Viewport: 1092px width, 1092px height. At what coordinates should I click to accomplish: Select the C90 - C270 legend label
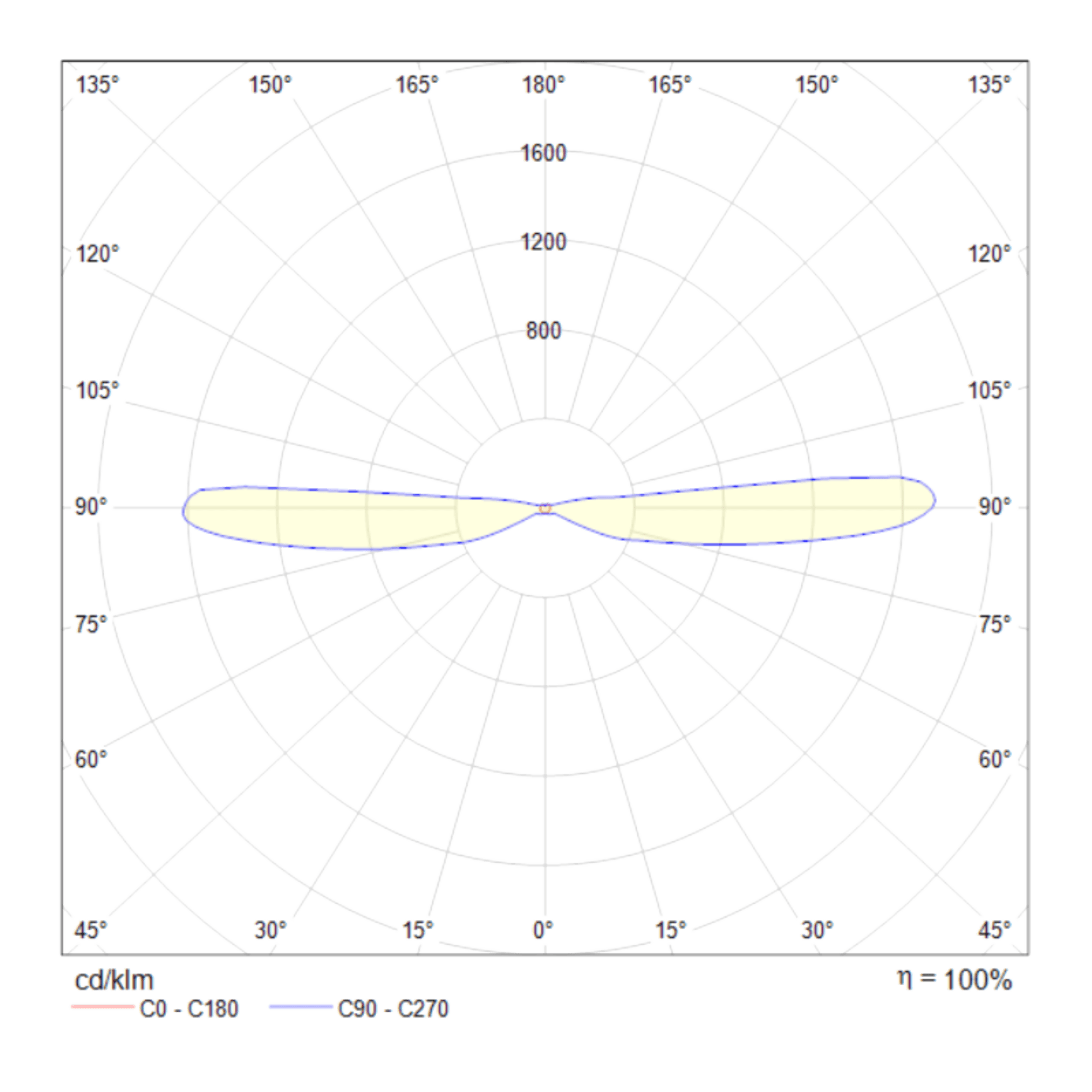click(393, 1009)
